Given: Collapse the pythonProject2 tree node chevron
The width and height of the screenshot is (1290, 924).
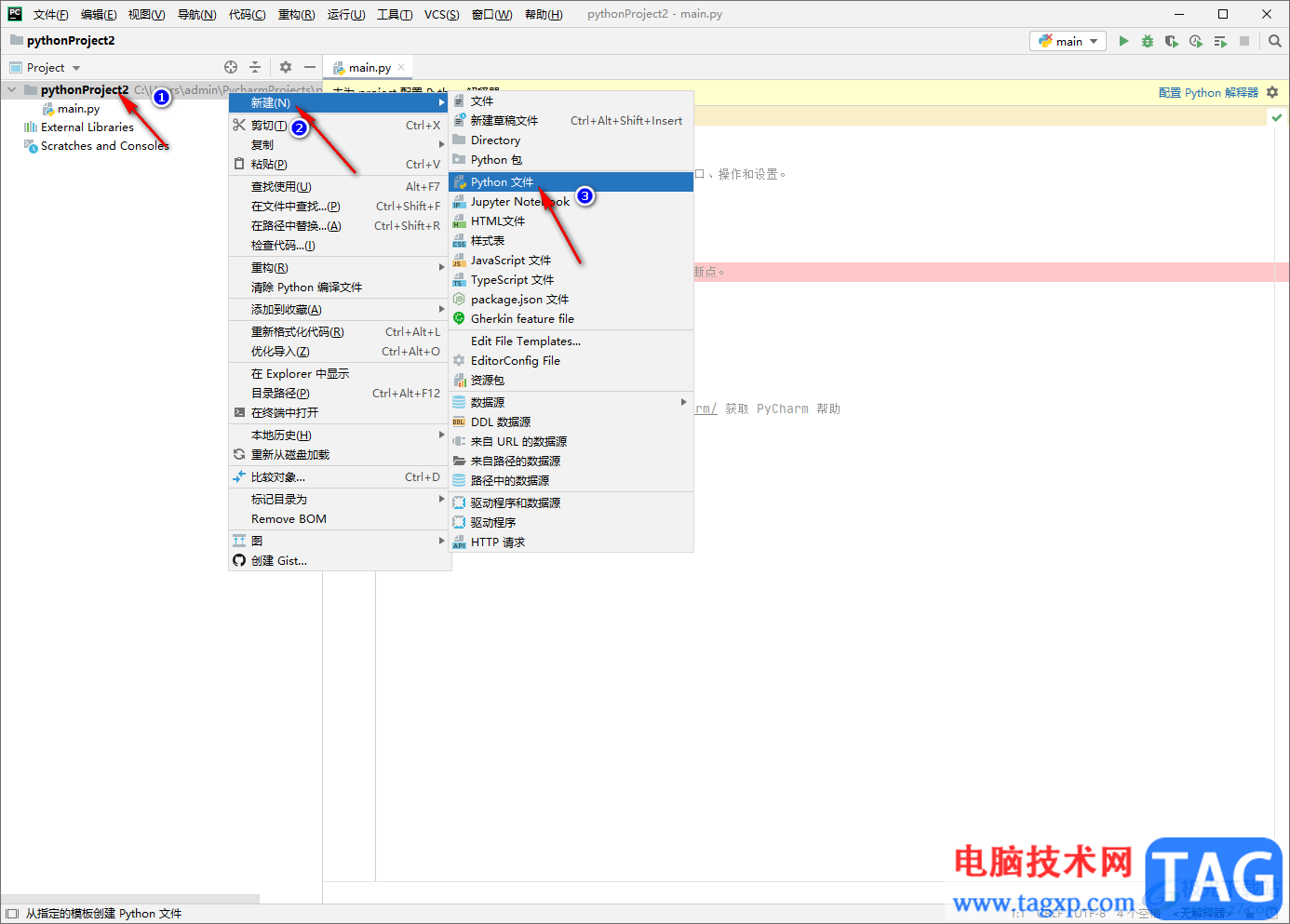Looking at the screenshot, I should click(x=11, y=90).
